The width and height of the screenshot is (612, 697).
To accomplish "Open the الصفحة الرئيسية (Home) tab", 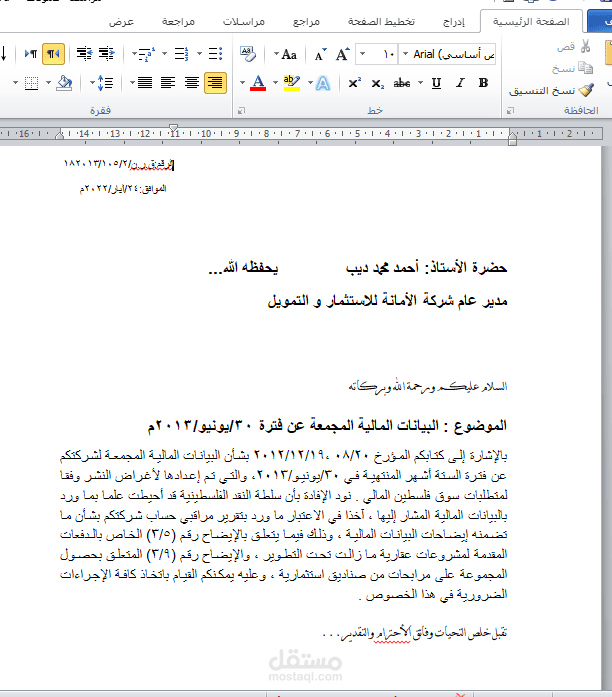I will (531, 21).
